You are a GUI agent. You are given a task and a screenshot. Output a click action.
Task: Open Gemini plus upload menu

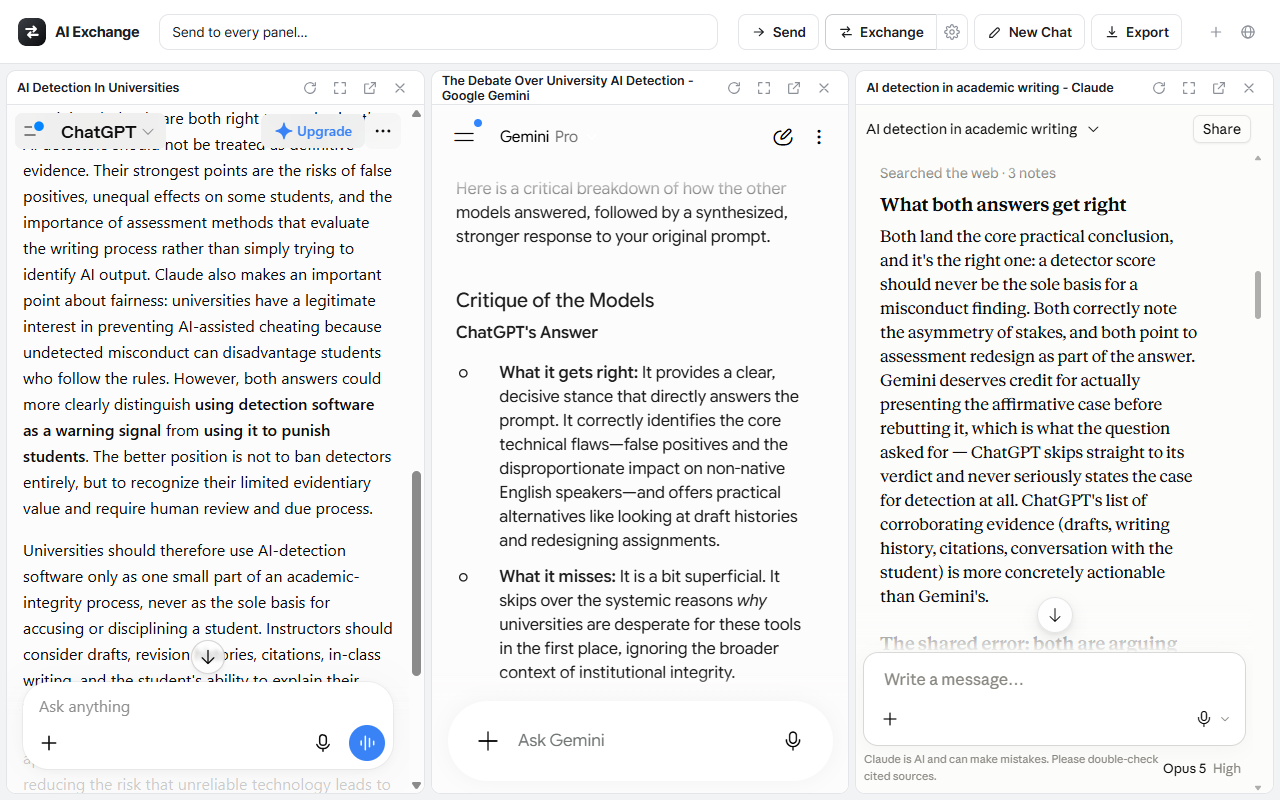(488, 740)
